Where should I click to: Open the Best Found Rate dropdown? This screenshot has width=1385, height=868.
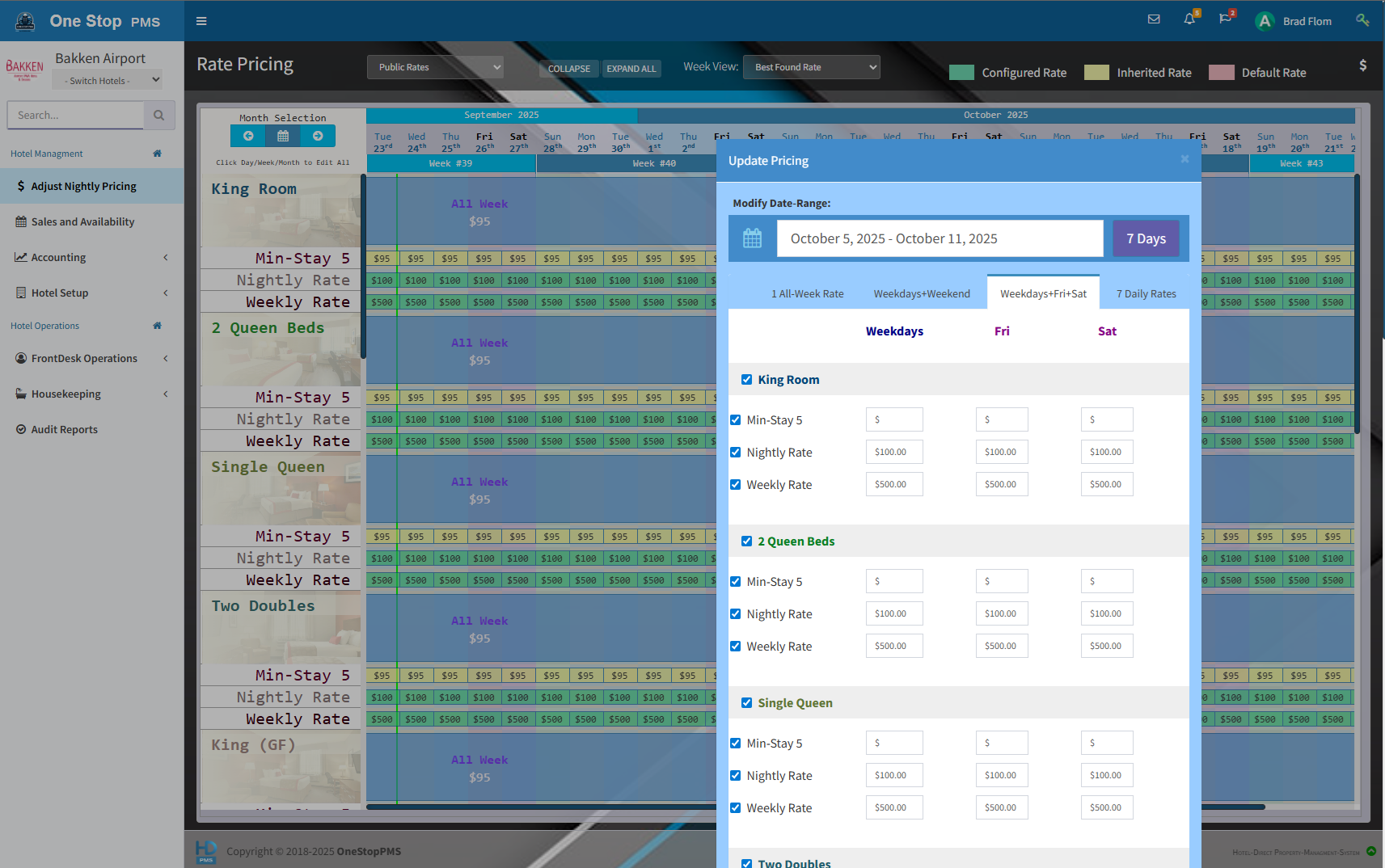(x=811, y=67)
